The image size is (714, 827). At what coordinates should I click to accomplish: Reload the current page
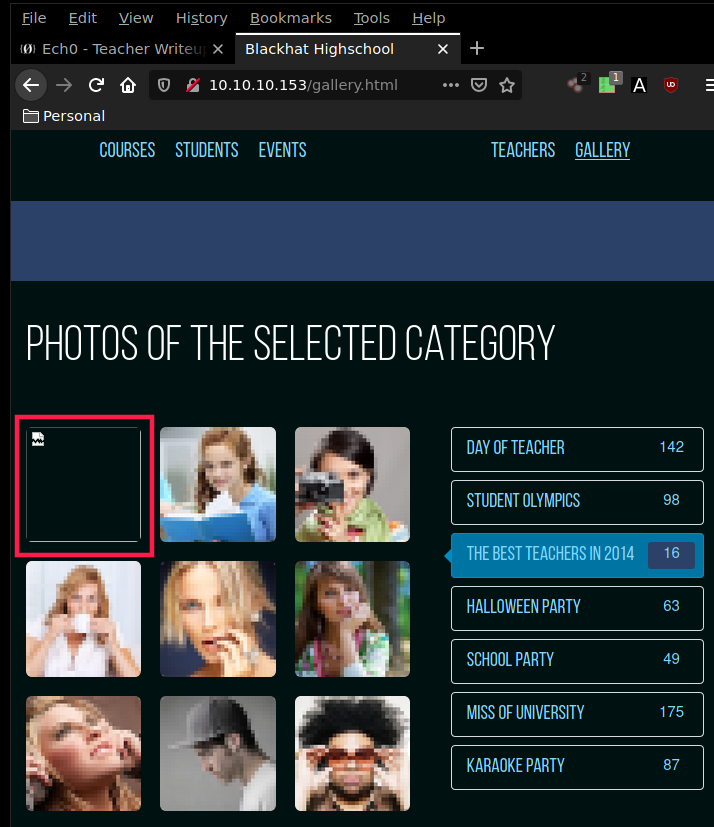[x=96, y=85]
